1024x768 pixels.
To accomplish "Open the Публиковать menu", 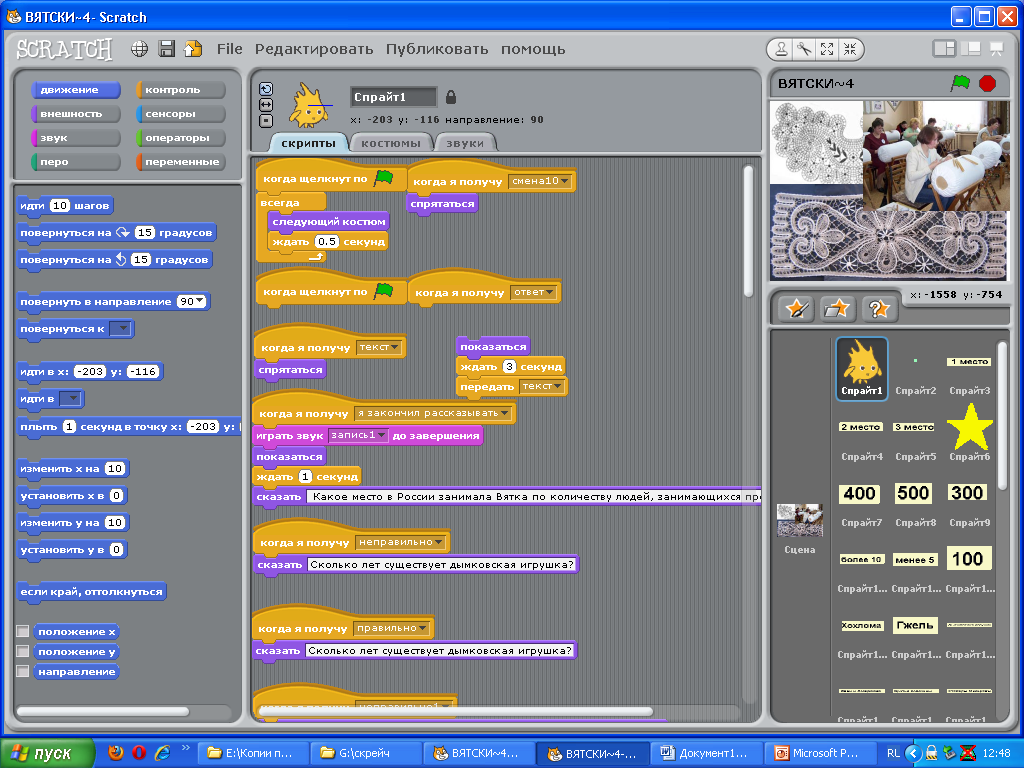I will pyautogui.click(x=437, y=49).
